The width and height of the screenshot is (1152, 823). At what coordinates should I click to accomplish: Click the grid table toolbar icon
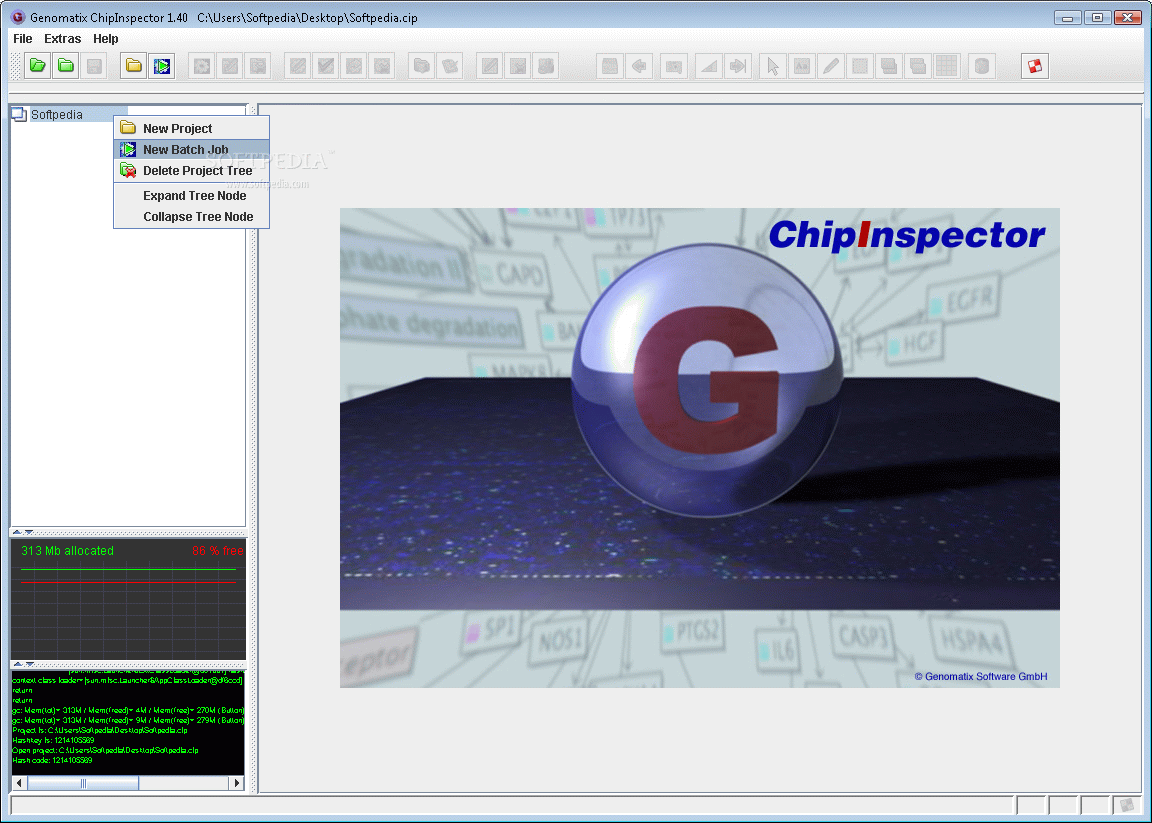coord(946,66)
